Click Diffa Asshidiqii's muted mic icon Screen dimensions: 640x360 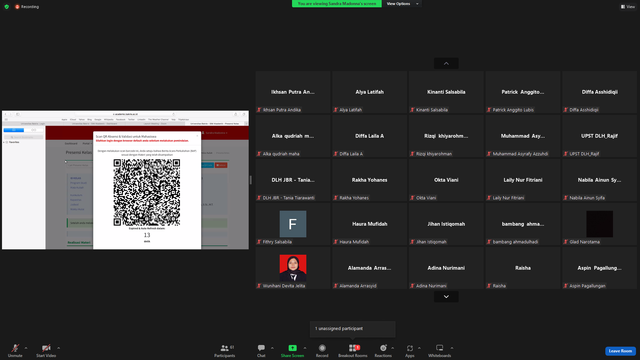tap(566, 110)
